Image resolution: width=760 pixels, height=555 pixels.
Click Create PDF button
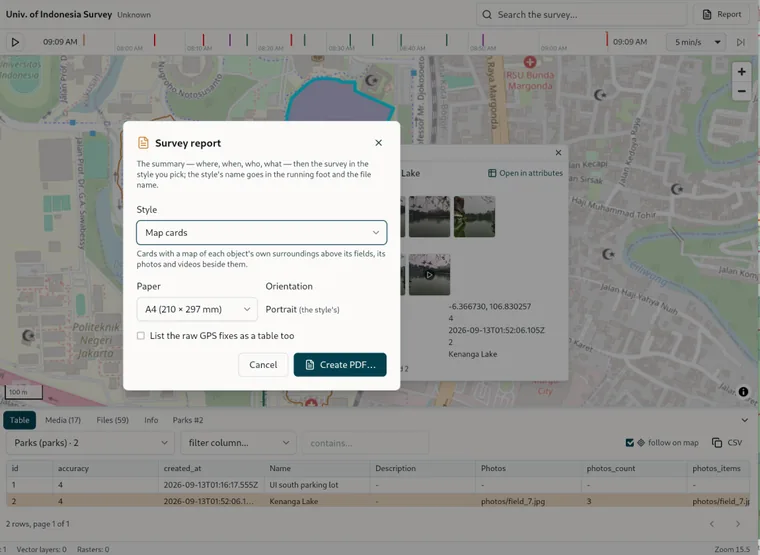[x=340, y=365]
